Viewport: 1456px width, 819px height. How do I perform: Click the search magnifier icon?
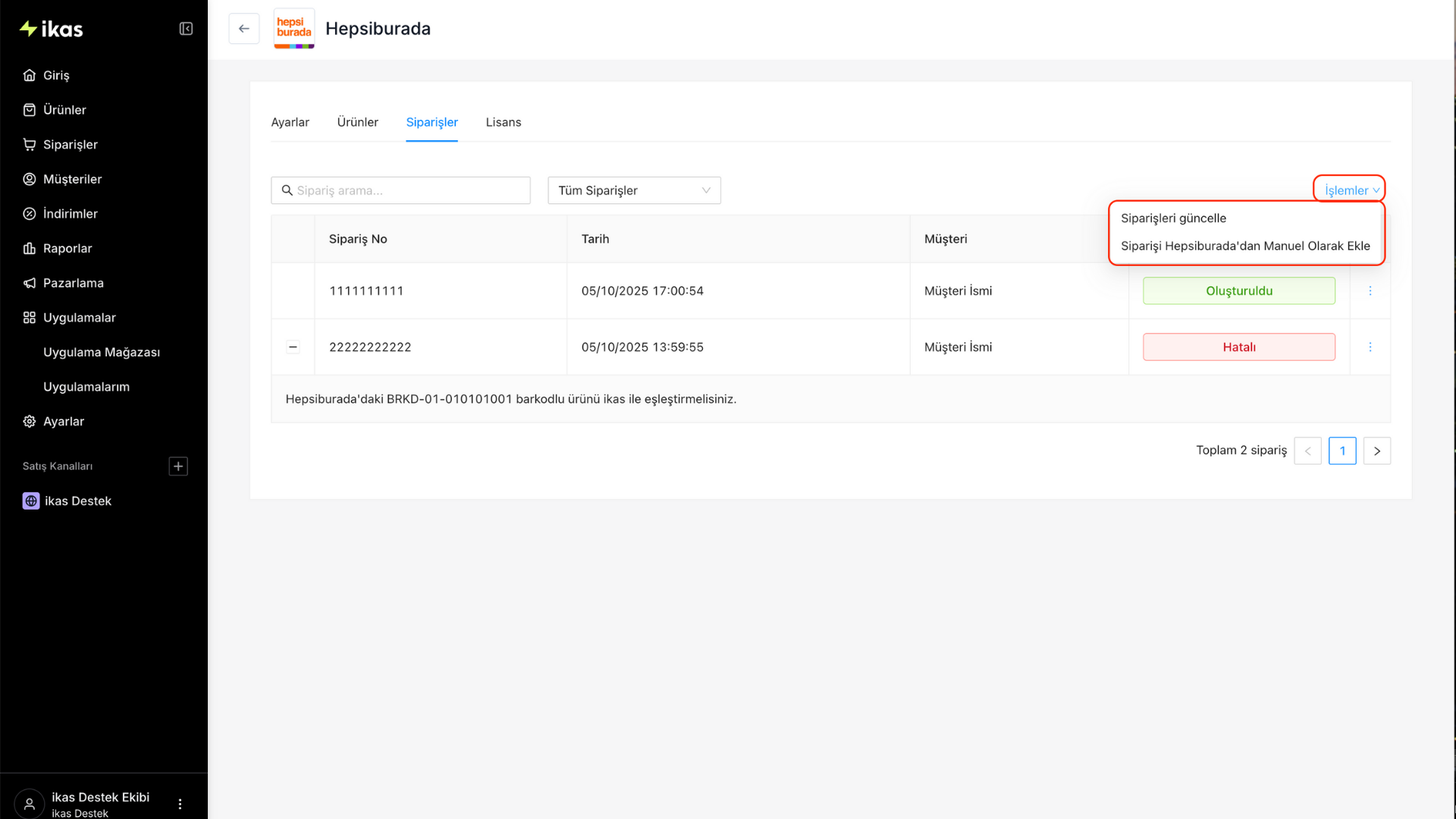point(287,190)
